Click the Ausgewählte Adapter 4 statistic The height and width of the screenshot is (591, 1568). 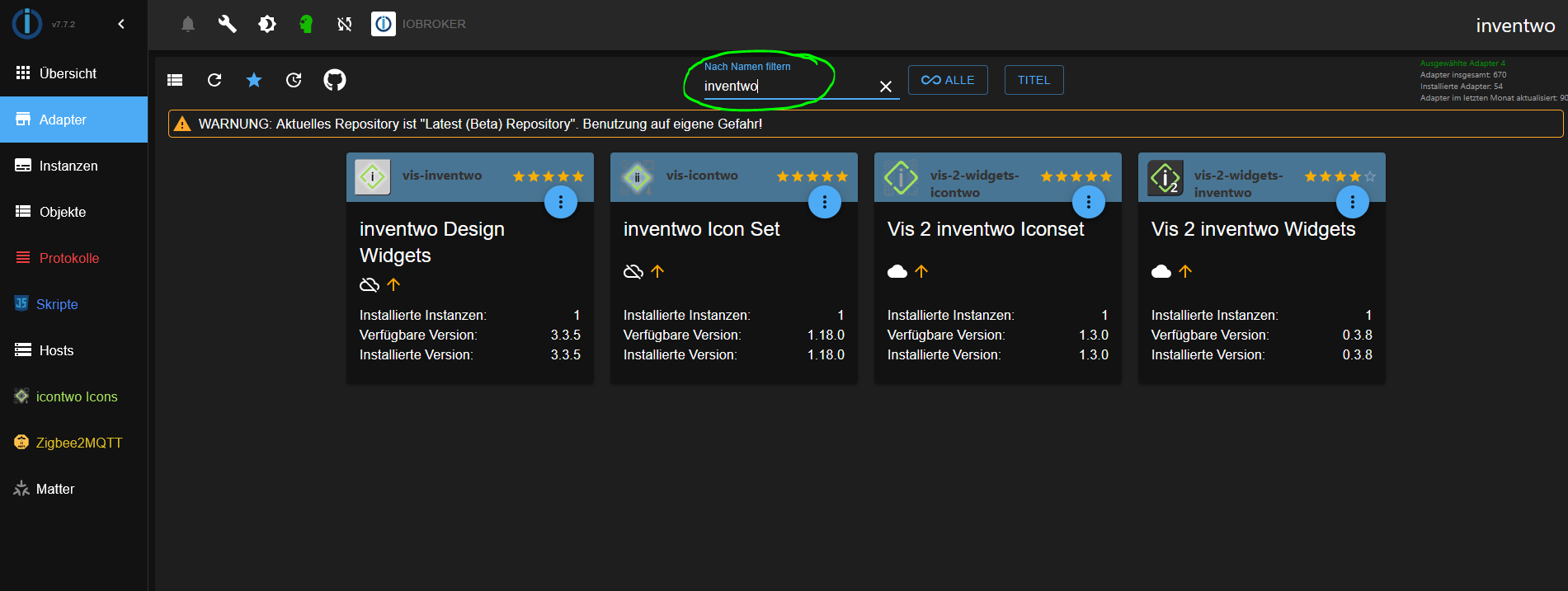(1462, 63)
